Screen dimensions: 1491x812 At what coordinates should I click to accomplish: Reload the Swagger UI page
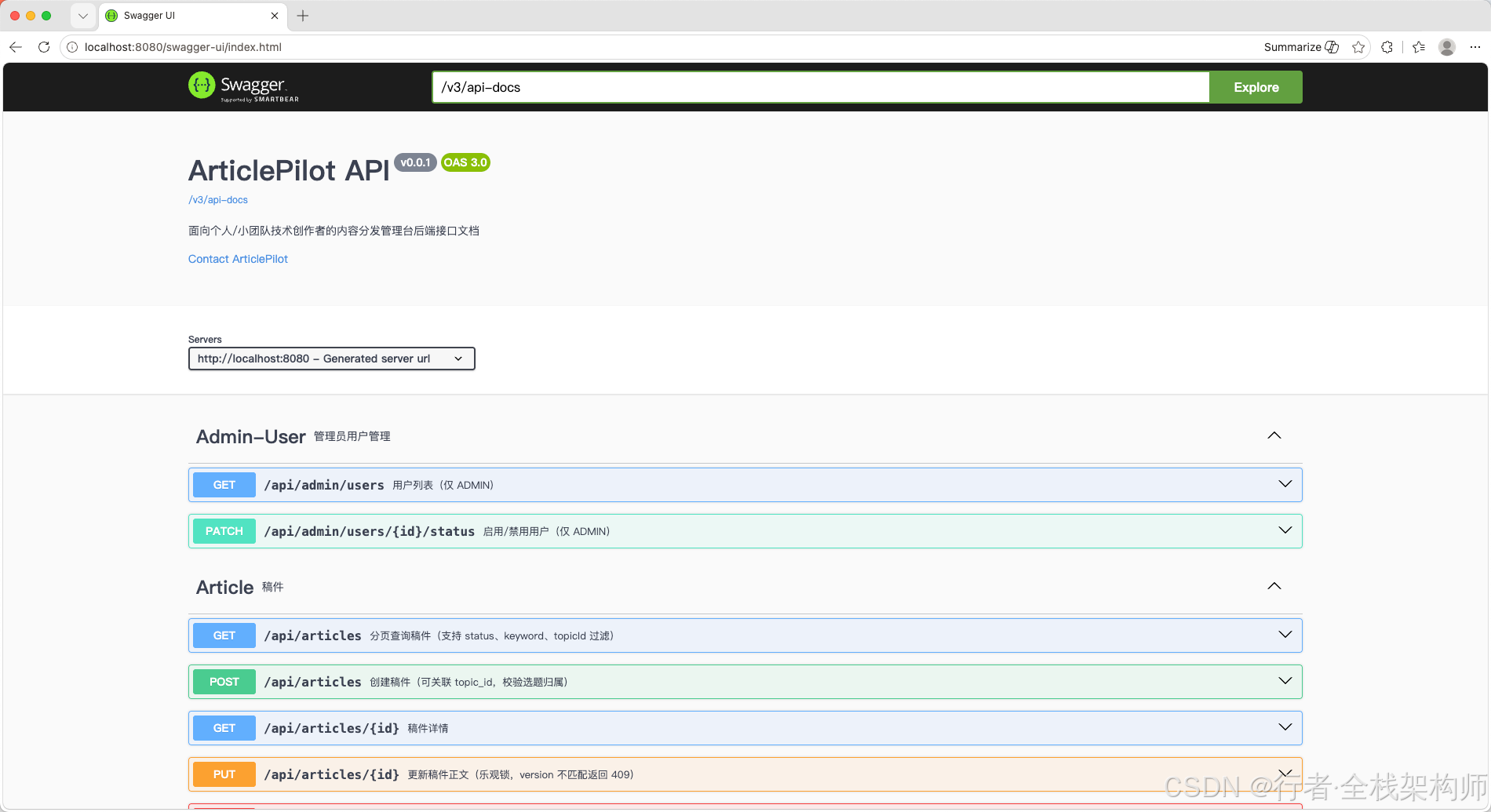[x=44, y=47]
